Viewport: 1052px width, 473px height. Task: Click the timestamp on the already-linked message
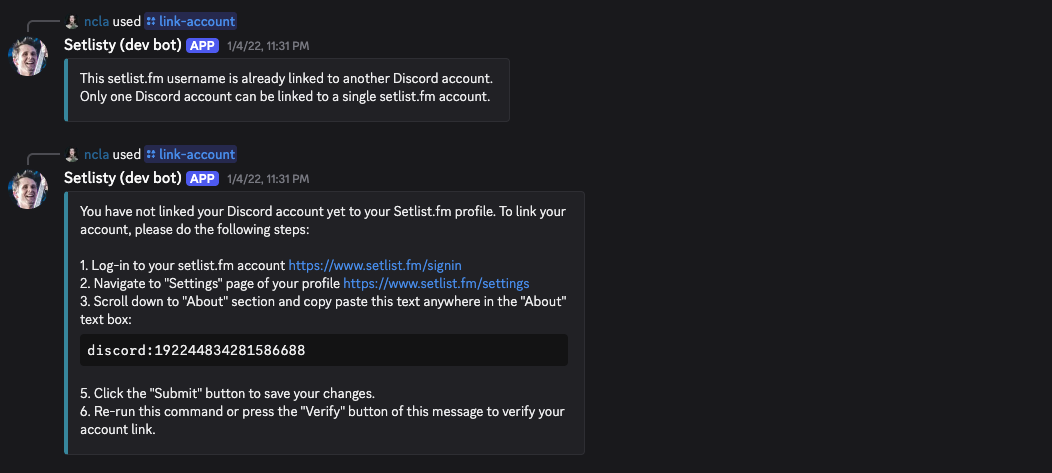tap(268, 46)
